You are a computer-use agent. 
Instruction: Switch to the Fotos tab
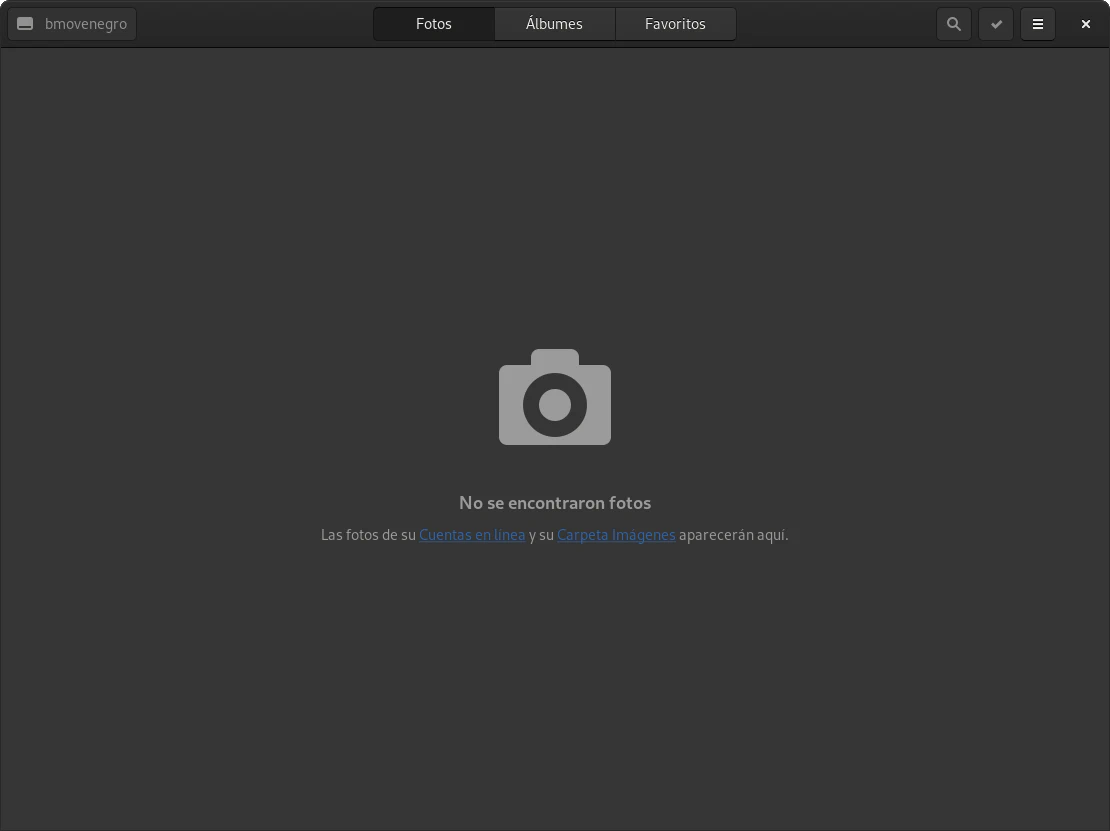coord(434,24)
